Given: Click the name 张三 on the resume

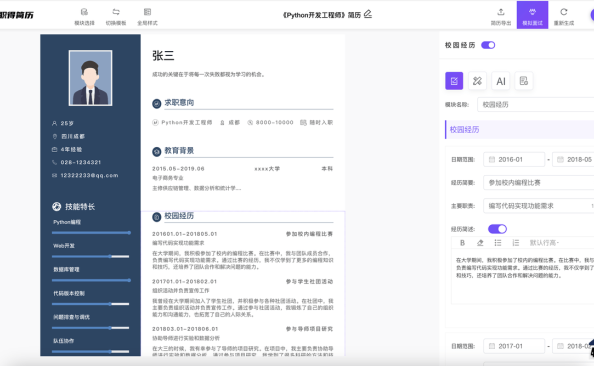Looking at the screenshot, I should [163, 56].
